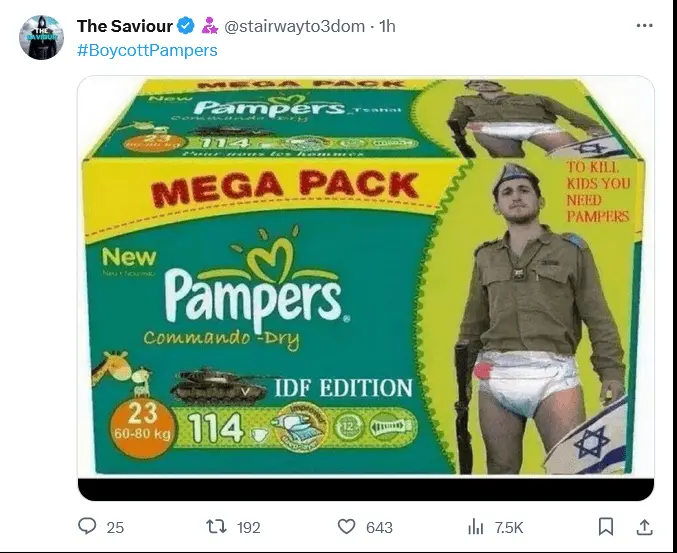677x553 pixels.
Task: Click the reply count 25
Action: [x=115, y=527]
